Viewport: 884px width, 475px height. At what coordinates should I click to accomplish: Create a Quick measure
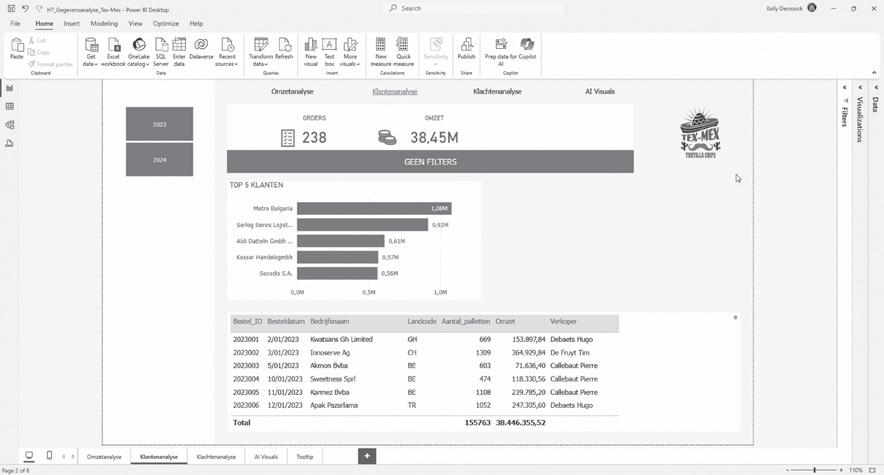404,52
